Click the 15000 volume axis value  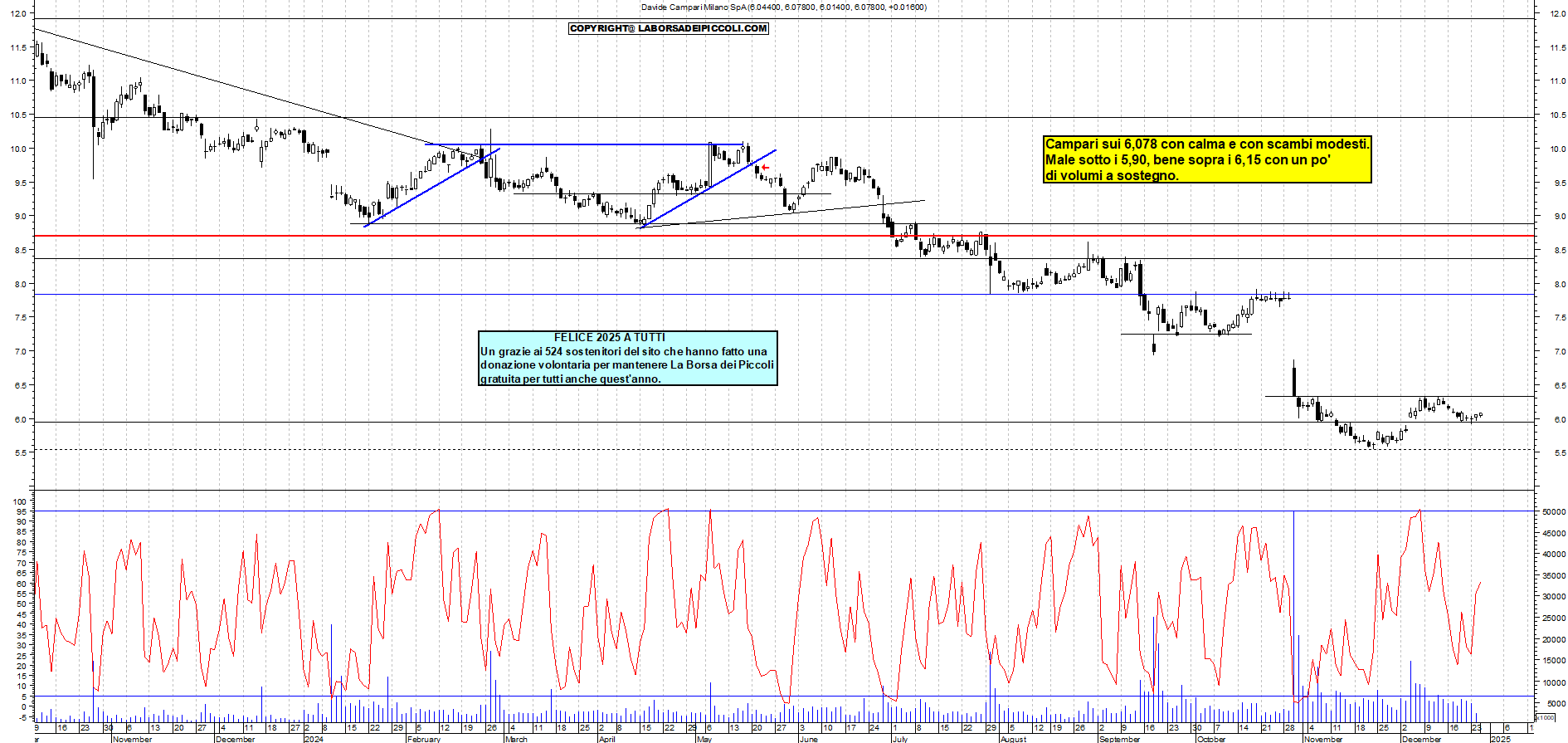pyautogui.click(x=1553, y=661)
